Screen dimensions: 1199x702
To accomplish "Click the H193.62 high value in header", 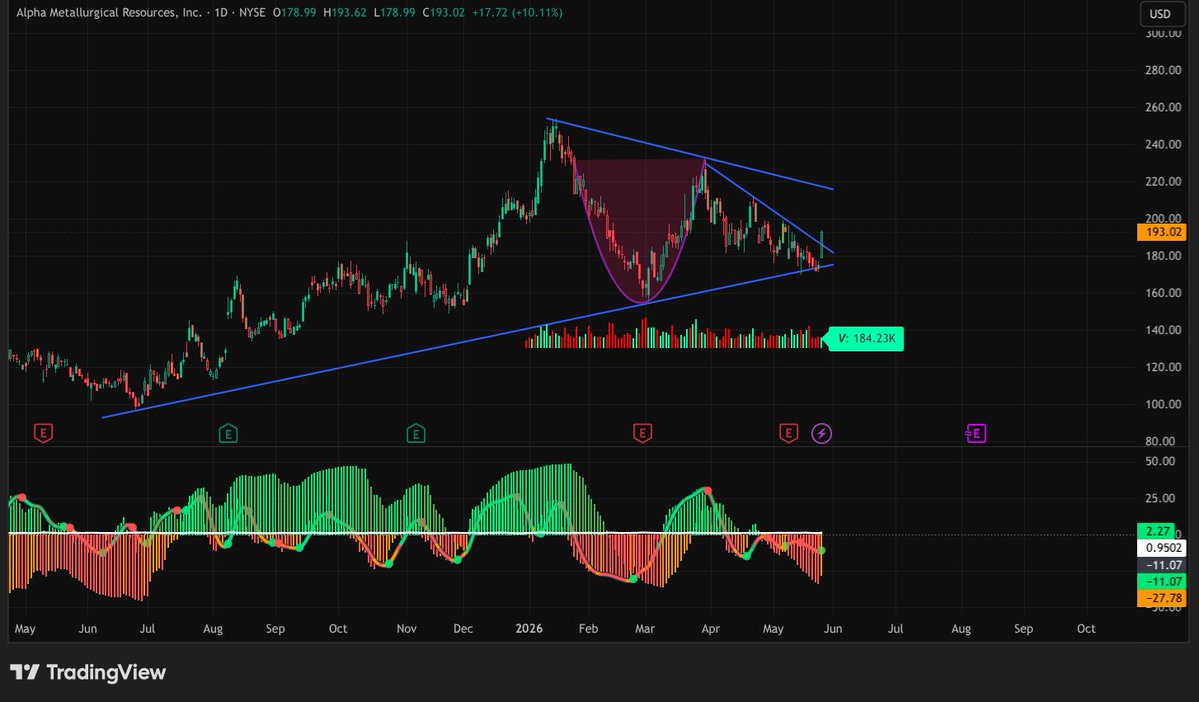I will (x=345, y=12).
